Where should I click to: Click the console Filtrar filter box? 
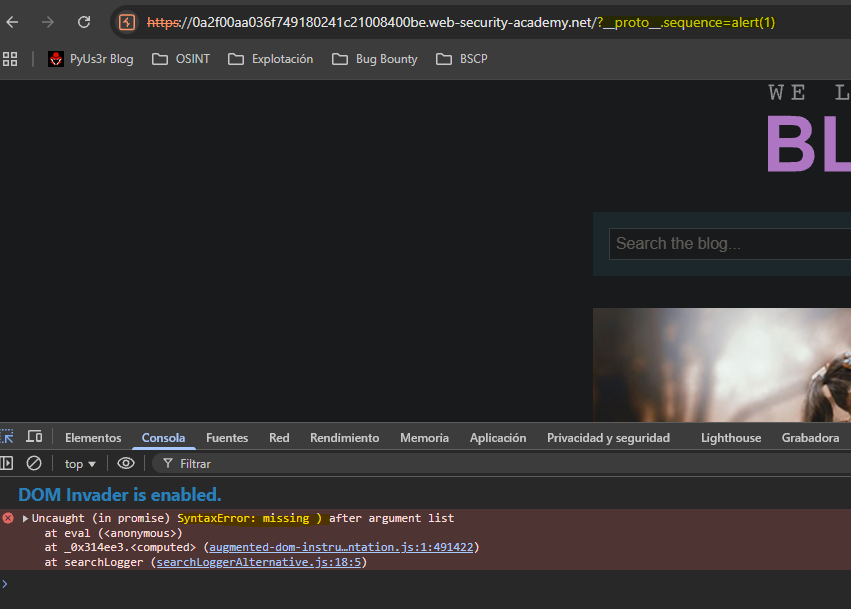400,463
